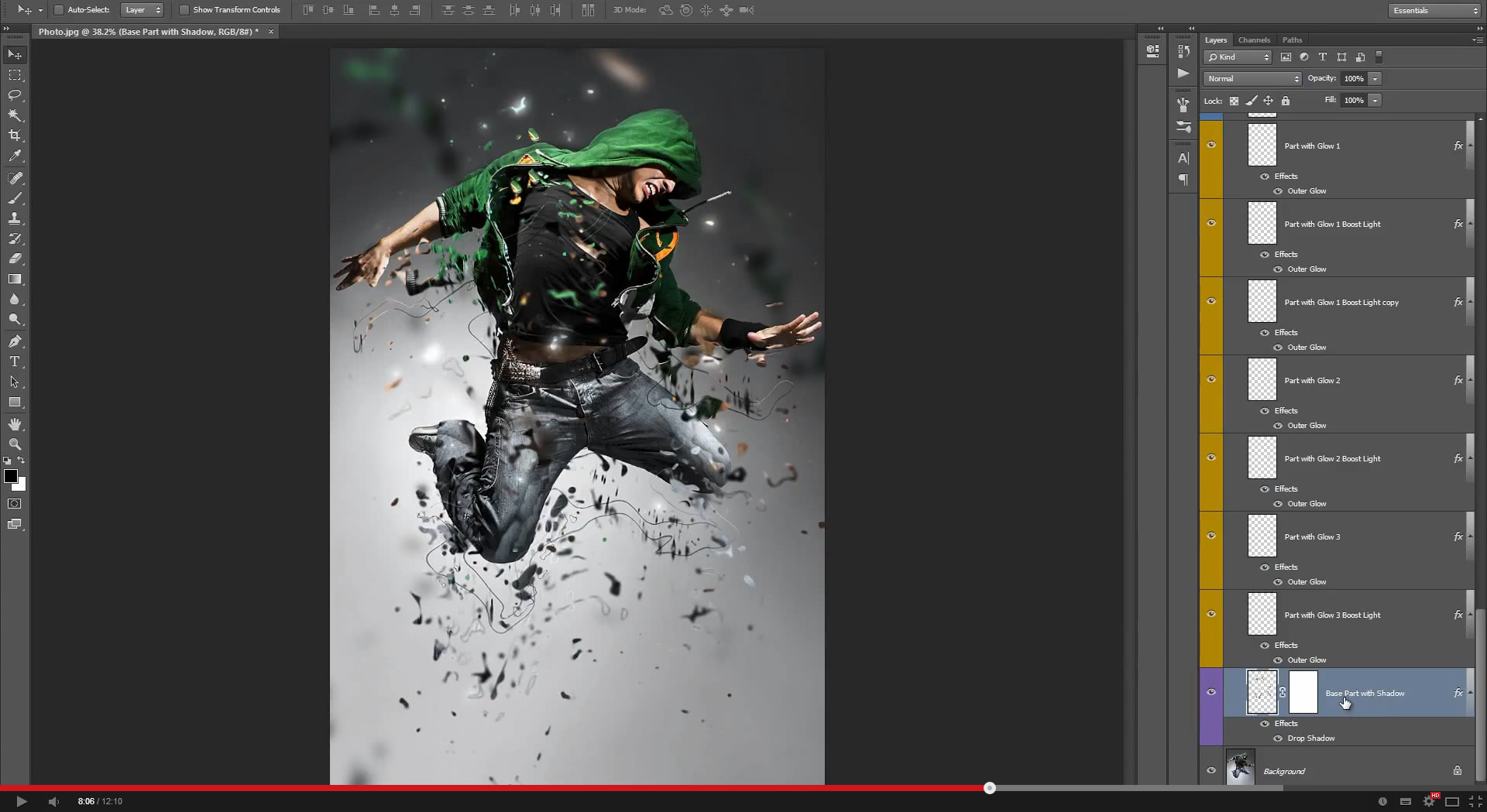
Task: Hide the Part with Glow 3 layer
Action: point(1211,536)
